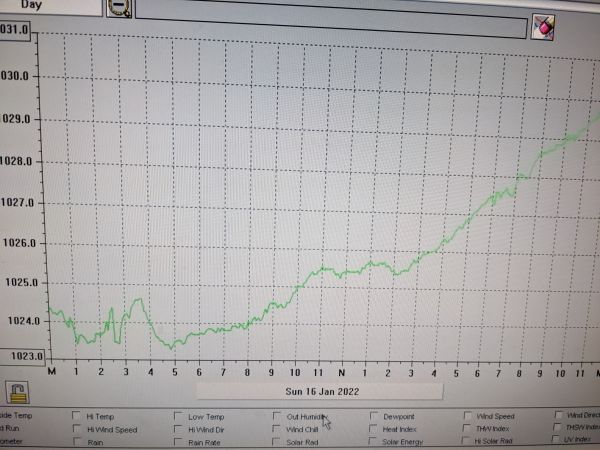
Task: Enable Hi Wind Speed plotting
Action: click(77, 429)
